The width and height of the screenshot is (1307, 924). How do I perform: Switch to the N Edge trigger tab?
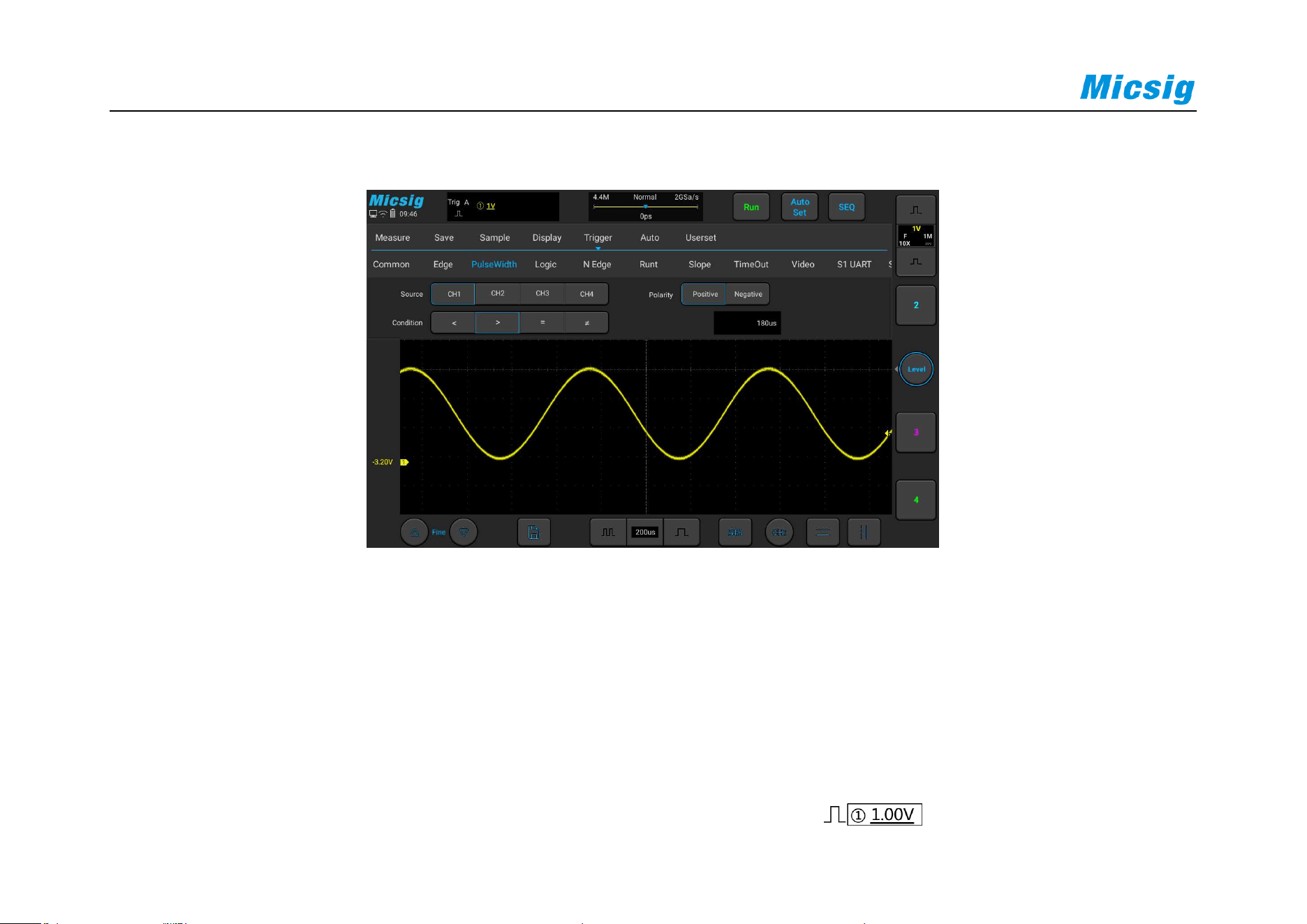597,264
